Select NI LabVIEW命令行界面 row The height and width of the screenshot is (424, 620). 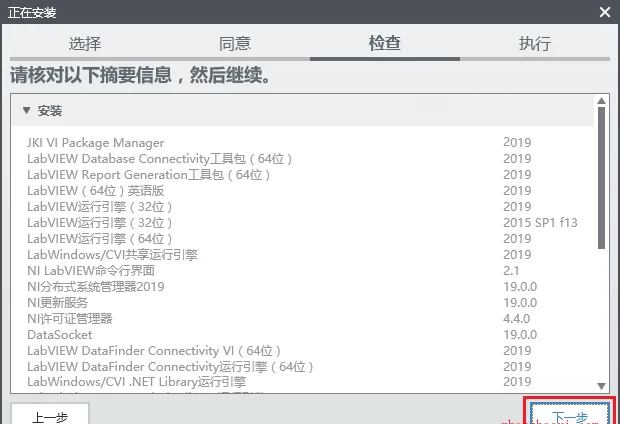coord(302,271)
